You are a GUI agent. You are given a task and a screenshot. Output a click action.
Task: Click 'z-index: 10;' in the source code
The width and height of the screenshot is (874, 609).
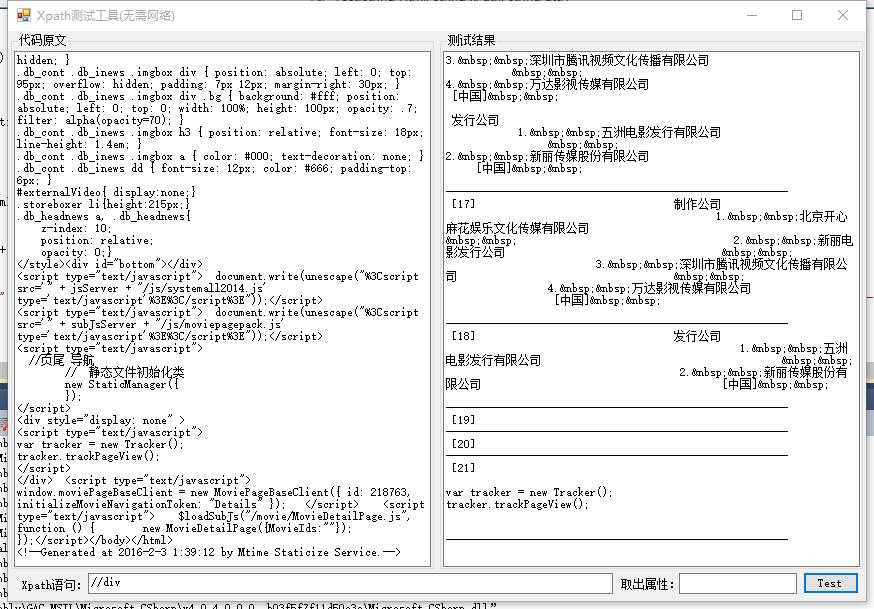point(76,228)
